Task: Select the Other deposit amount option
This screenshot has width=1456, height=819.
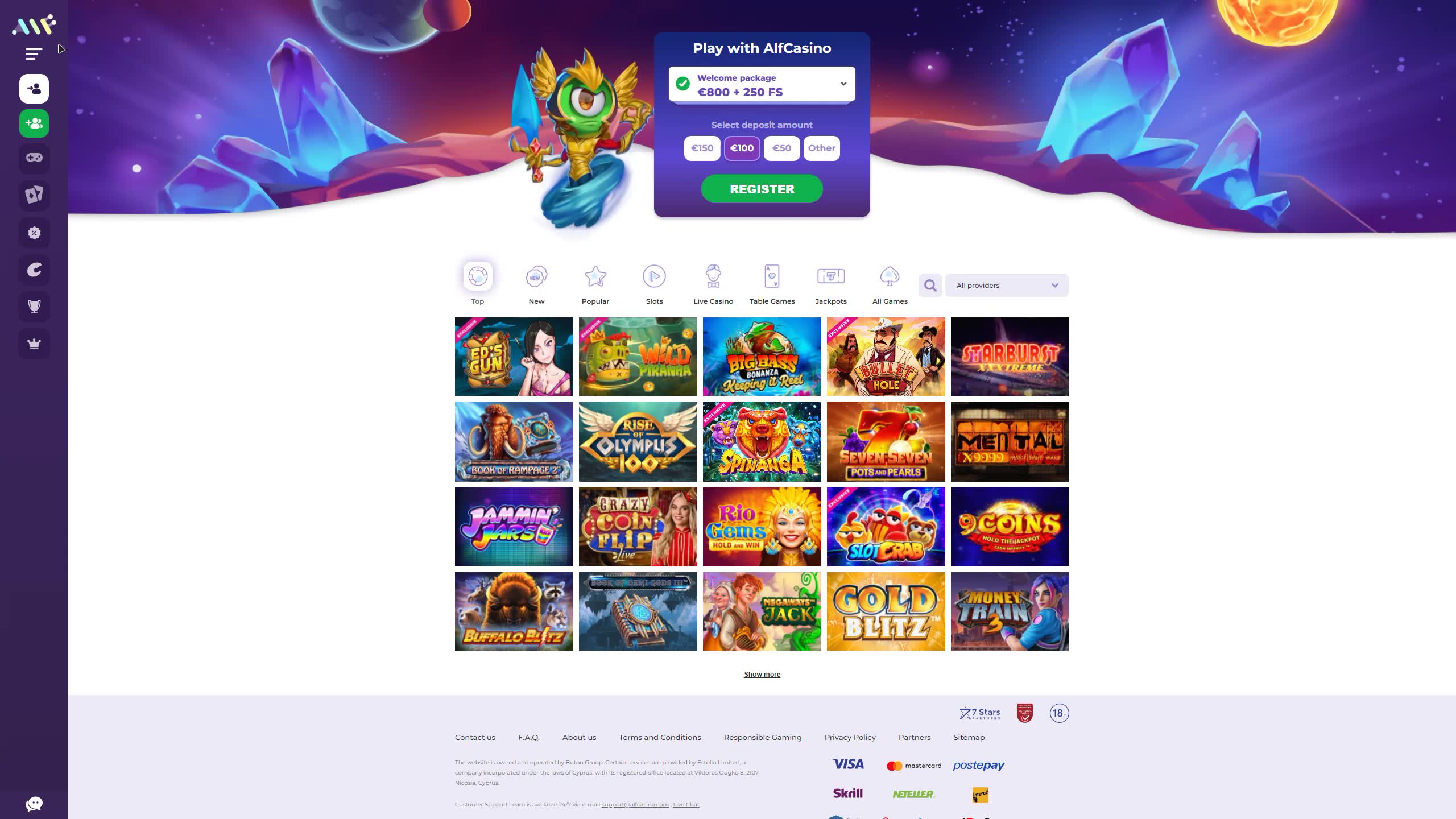Action: click(x=821, y=148)
